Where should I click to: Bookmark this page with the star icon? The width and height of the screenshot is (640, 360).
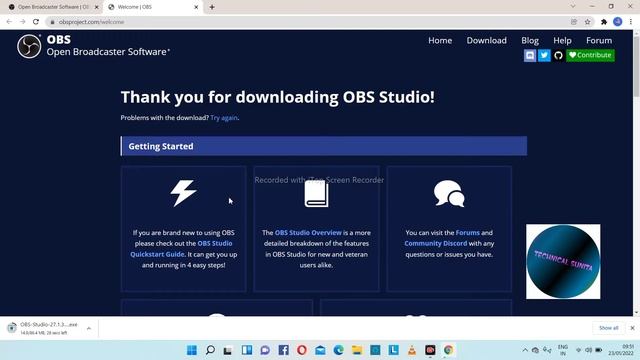click(587, 22)
